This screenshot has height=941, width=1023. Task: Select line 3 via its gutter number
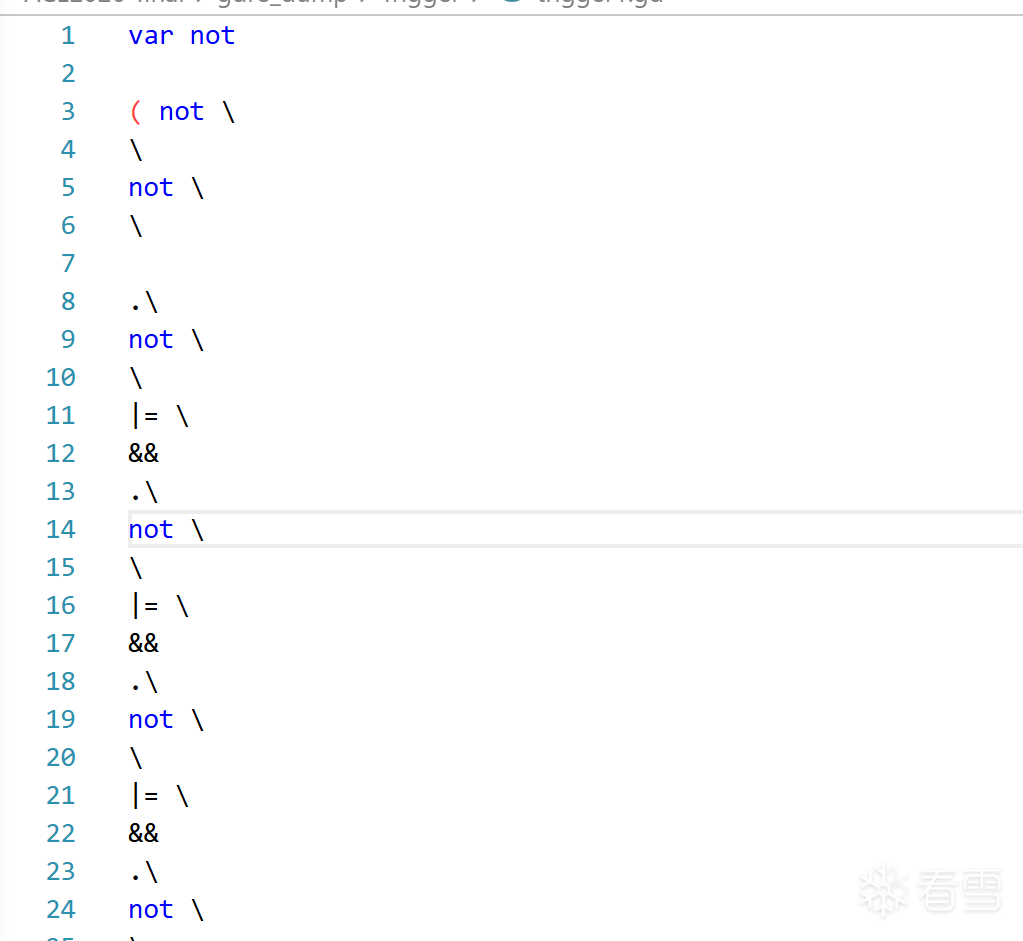(69, 112)
